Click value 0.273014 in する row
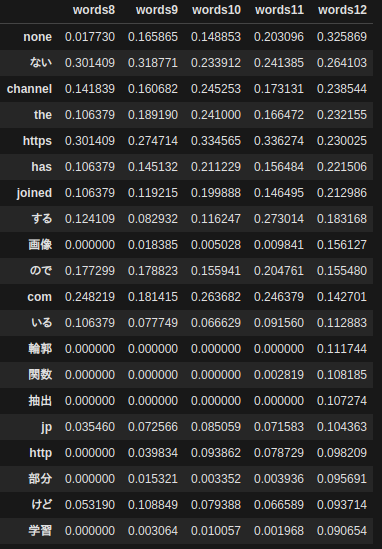The height and width of the screenshot is (549, 382). 279,219
